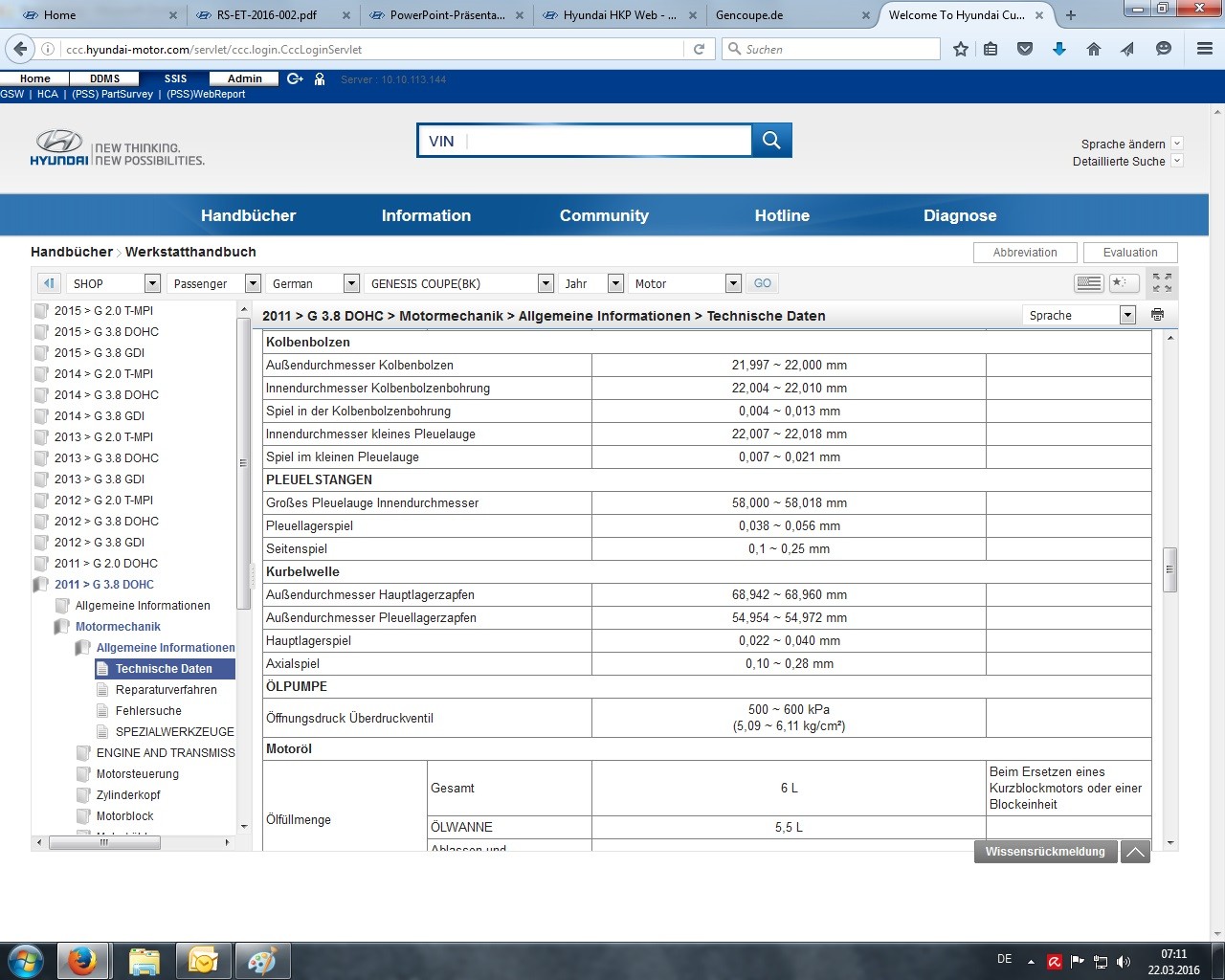
Task: Expand the Wissensrückmeldung panel arrow
Action: (1135, 852)
